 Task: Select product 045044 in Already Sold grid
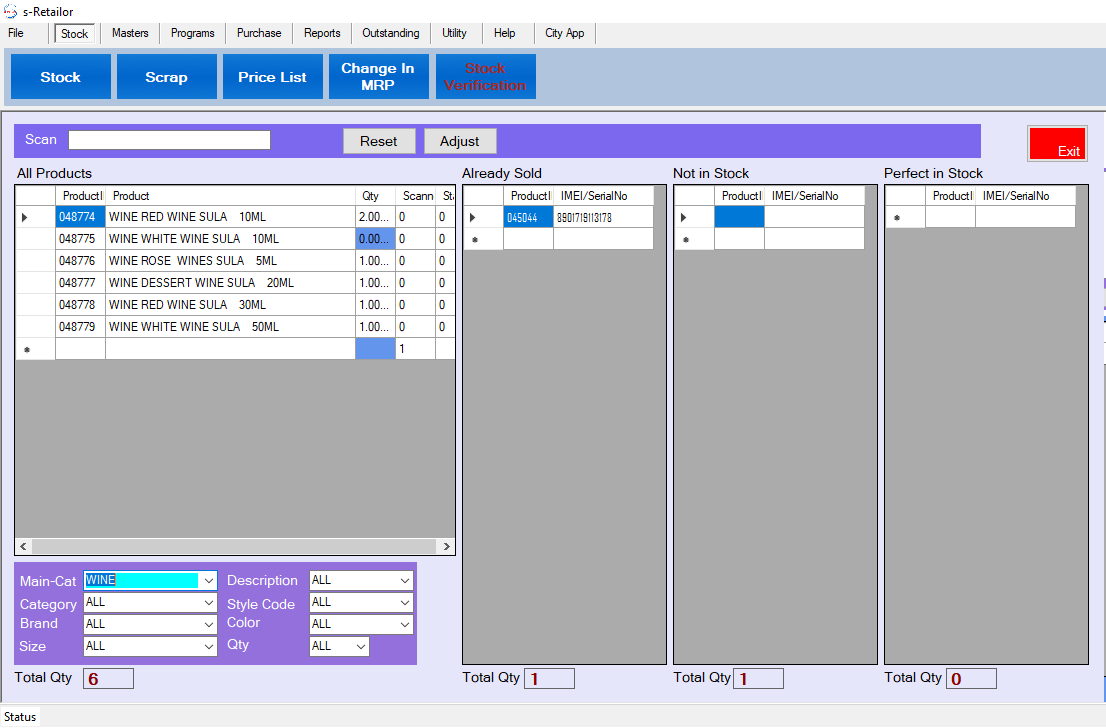pyautogui.click(x=527, y=218)
